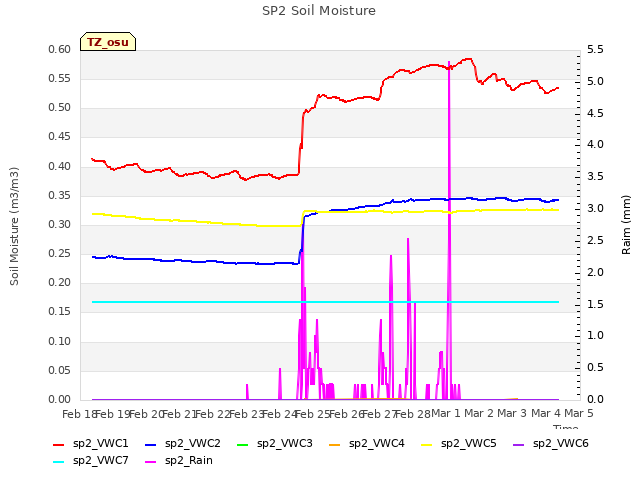
Task: Click the Feb 25 x-axis tick label
Action: click(x=313, y=414)
